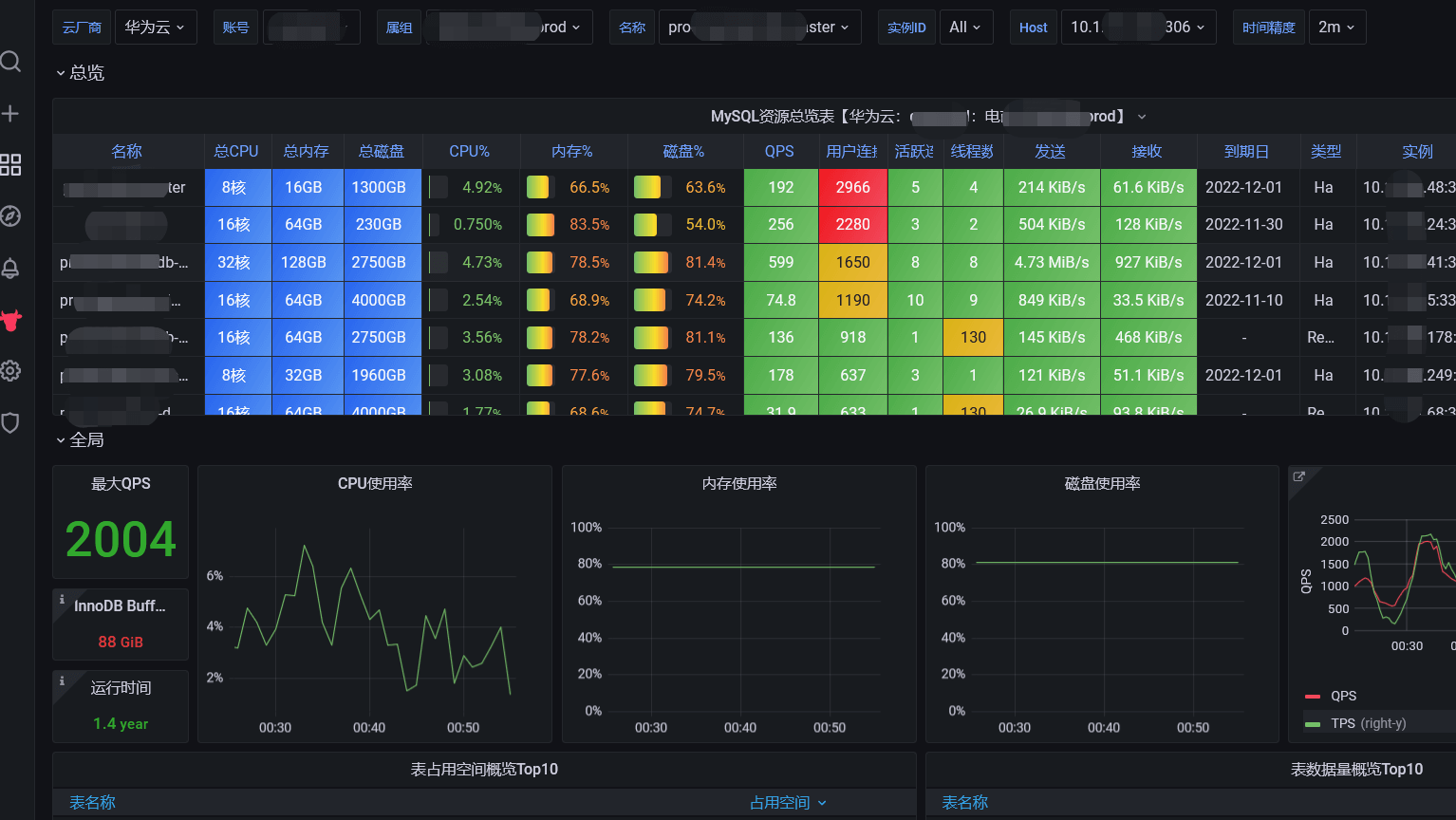Open the MySQL资源总览表 panel title menu
1456x820 pixels.
(928, 117)
